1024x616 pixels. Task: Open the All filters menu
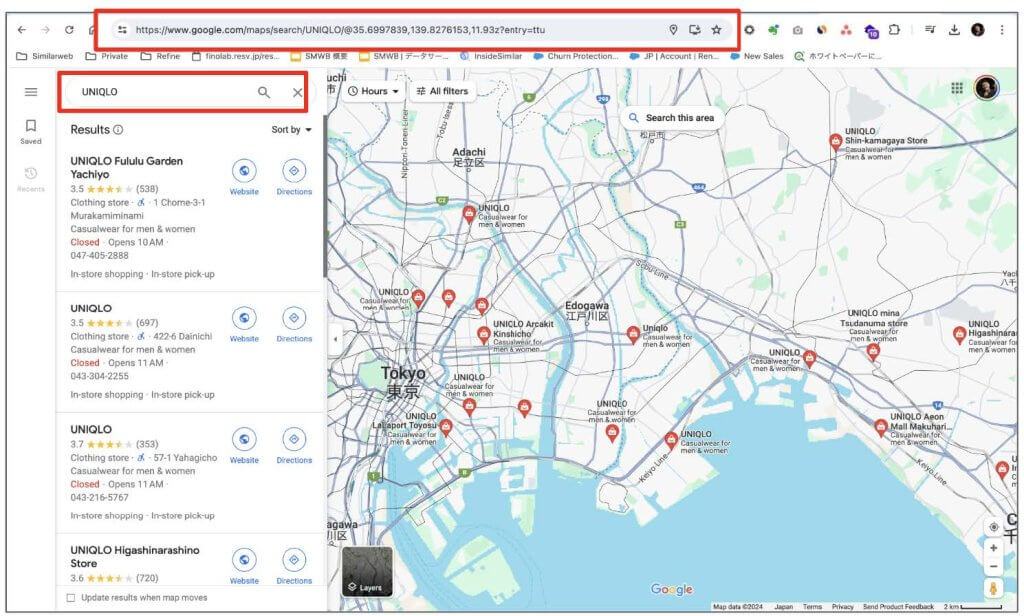pos(441,91)
